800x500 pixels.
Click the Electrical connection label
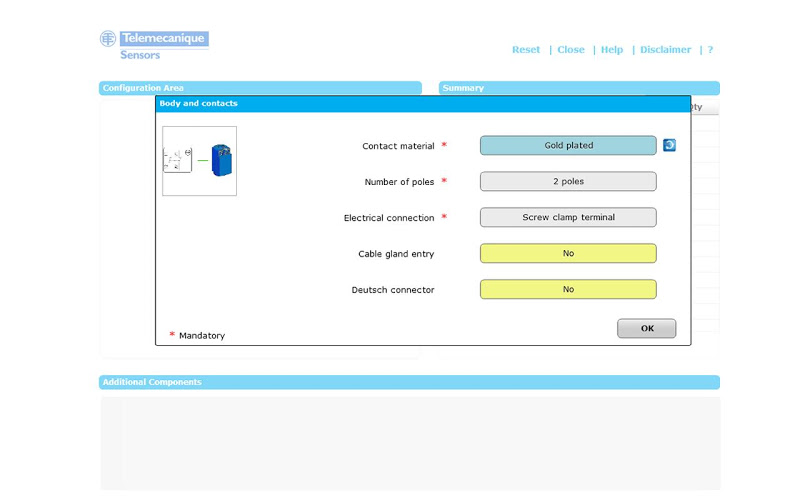[389, 218]
